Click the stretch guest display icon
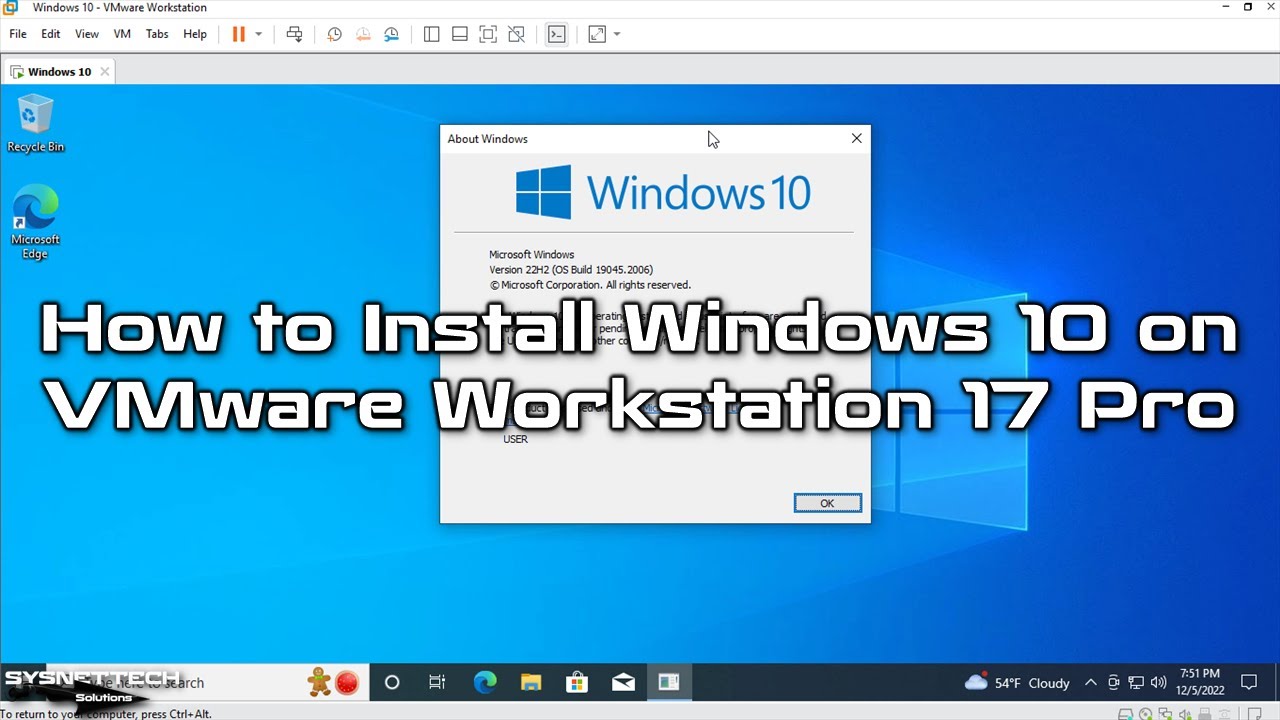 coord(597,34)
